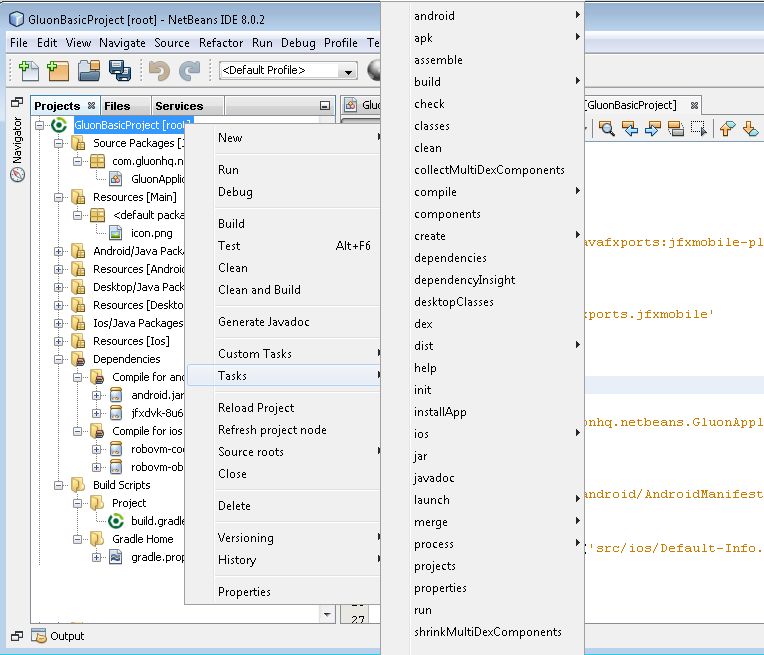Select the Desktop/Java Packages tree node
Screen dimensions: 764x655
click(138, 287)
